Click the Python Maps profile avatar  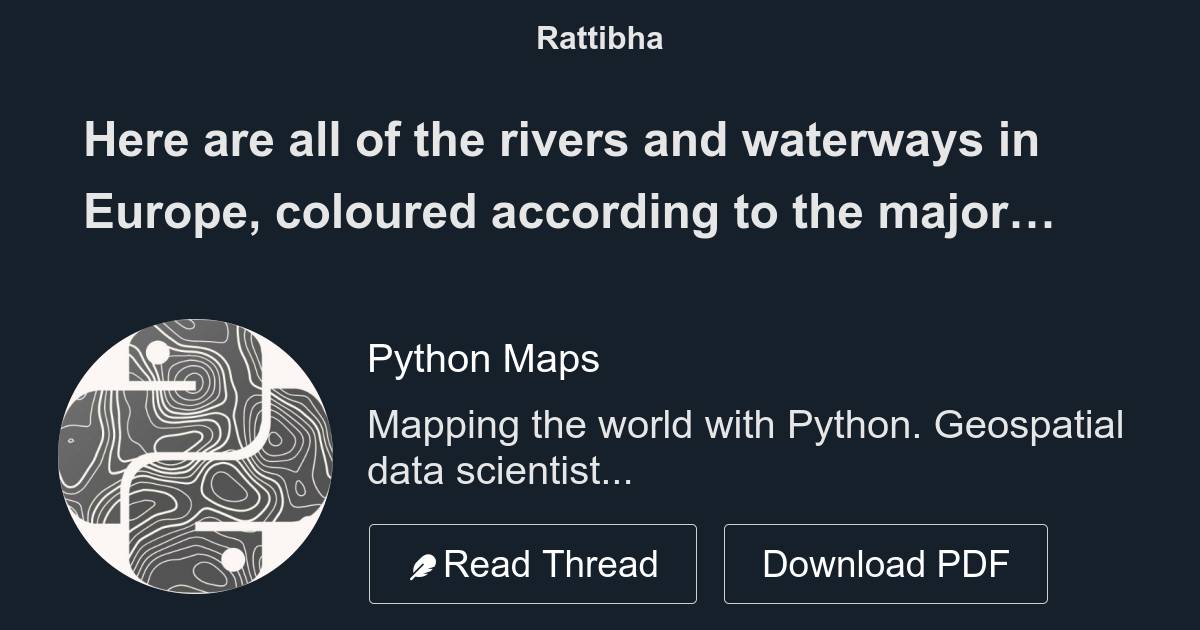196,456
